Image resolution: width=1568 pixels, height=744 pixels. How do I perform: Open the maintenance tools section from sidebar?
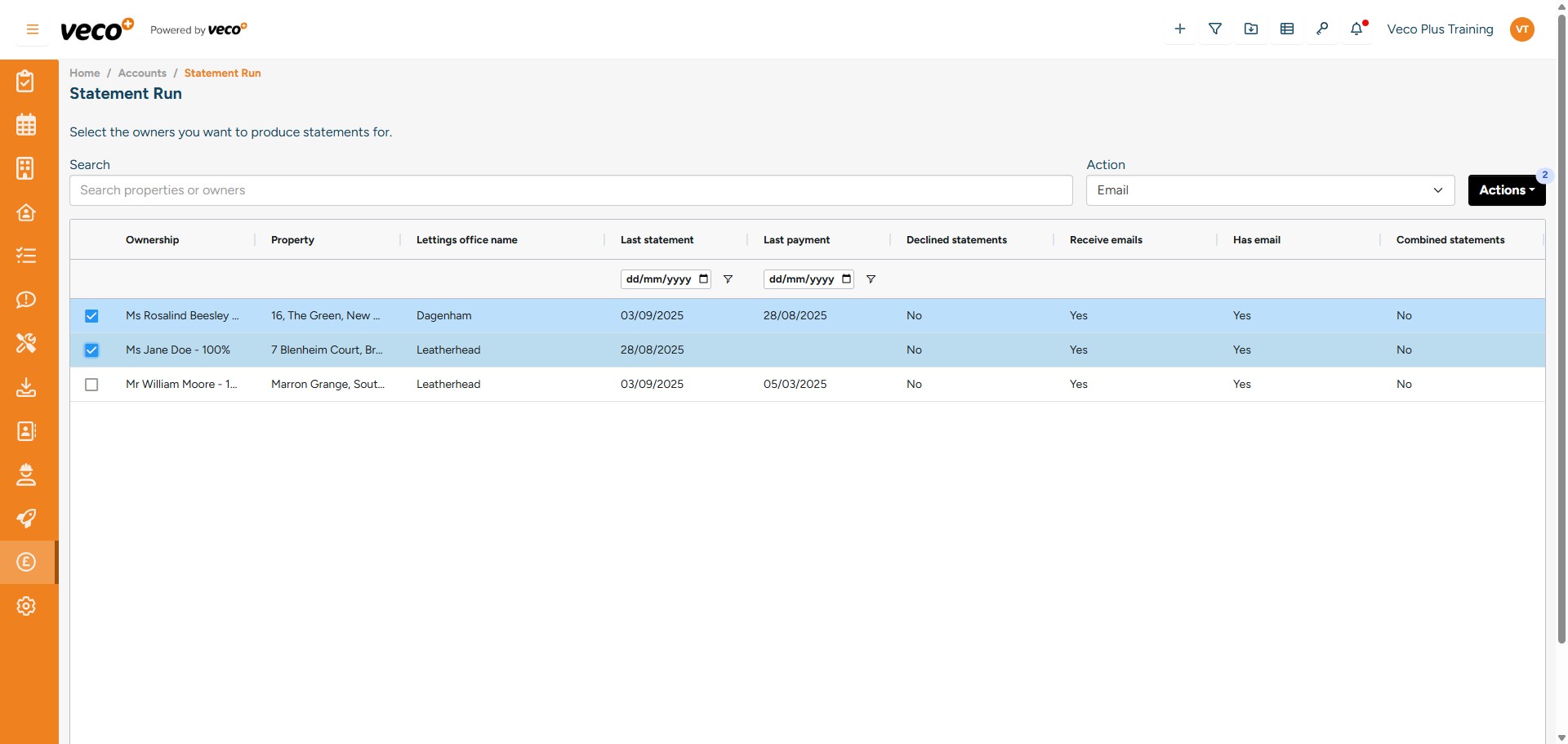(x=26, y=343)
